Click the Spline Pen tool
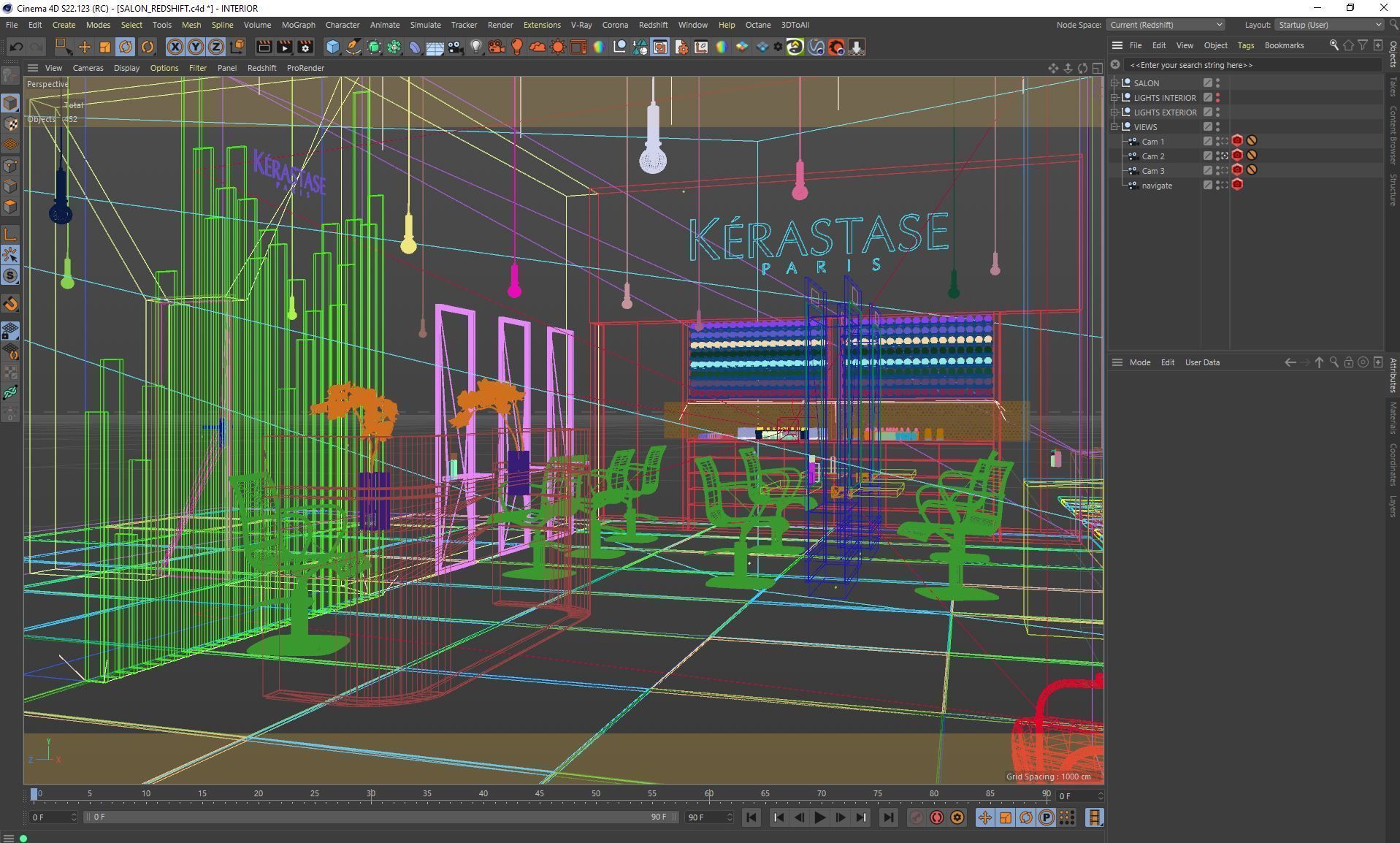The height and width of the screenshot is (843, 1400). pyautogui.click(x=353, y=47)
